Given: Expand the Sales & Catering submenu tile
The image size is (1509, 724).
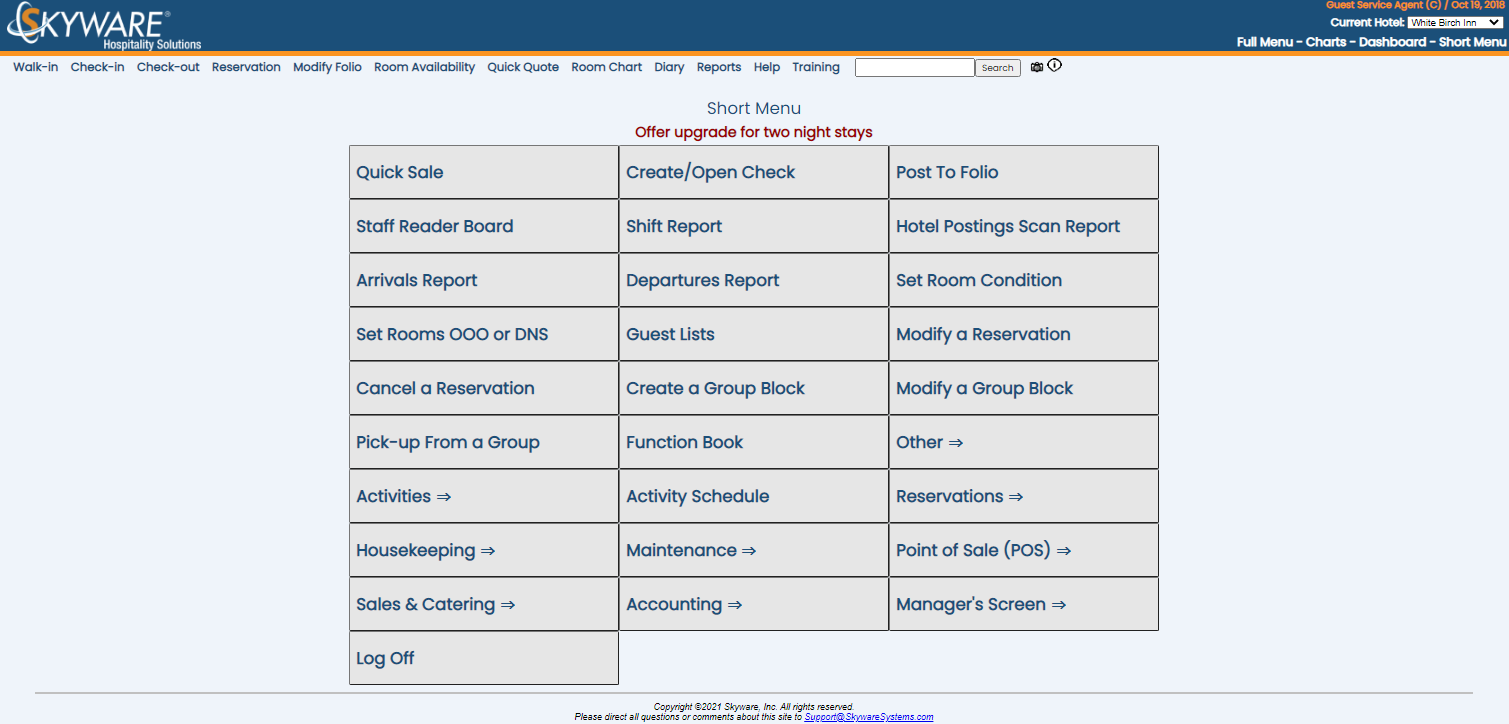Looking at the screenshot, I should tap(484, 604).
